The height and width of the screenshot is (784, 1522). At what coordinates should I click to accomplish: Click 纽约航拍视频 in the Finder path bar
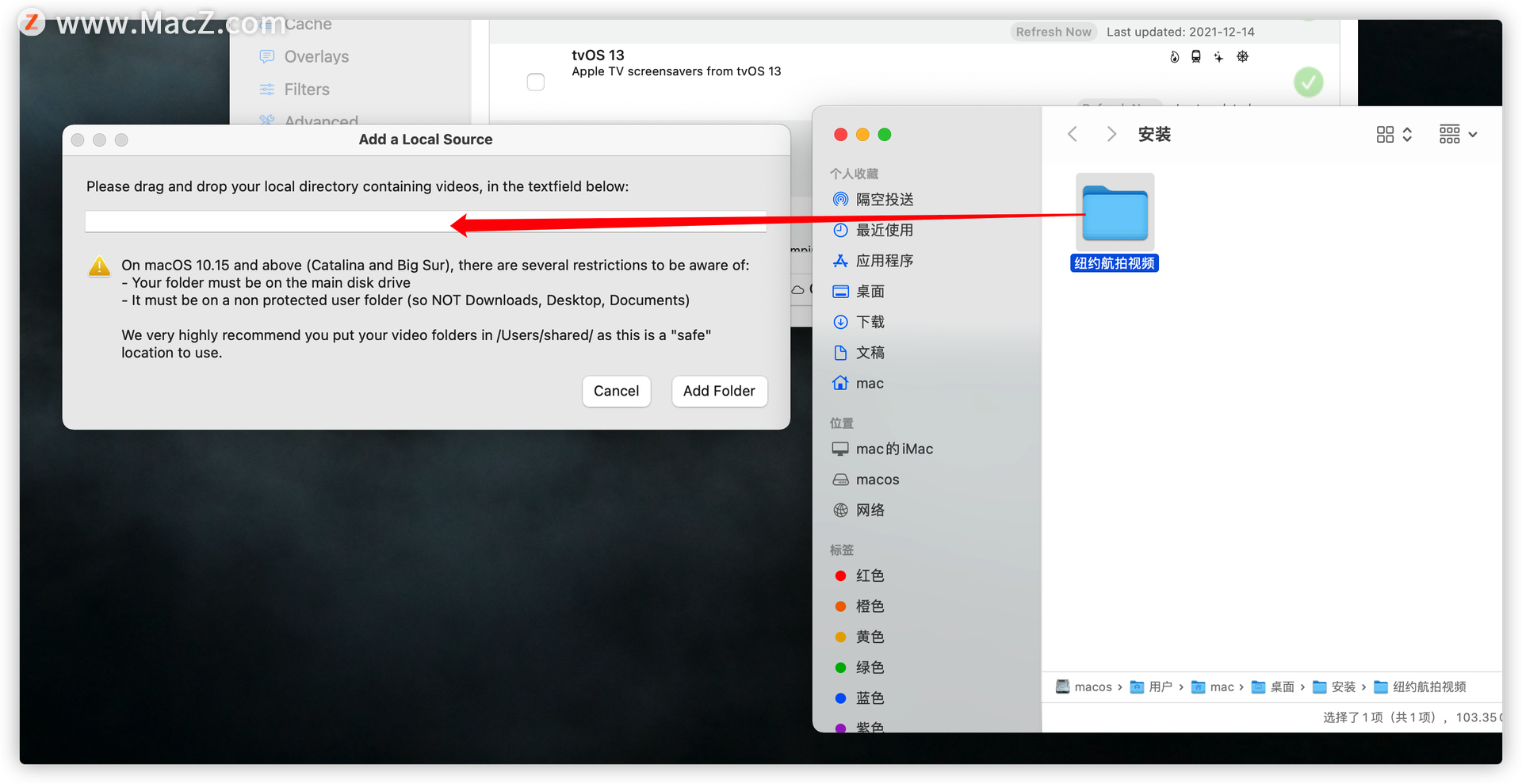coord(1420,687)
